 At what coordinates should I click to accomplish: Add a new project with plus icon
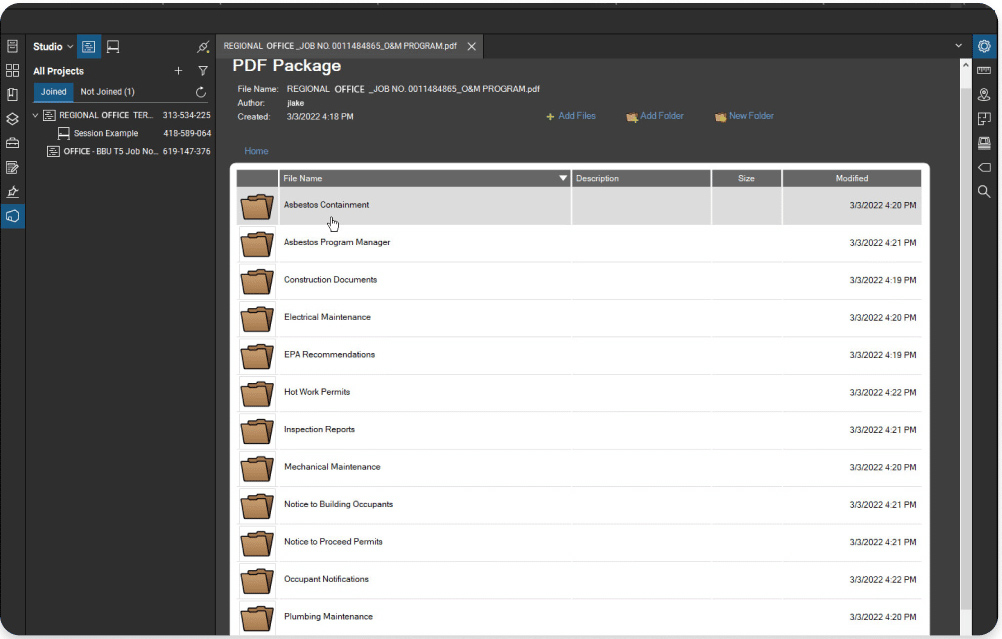tap(179, 71)
